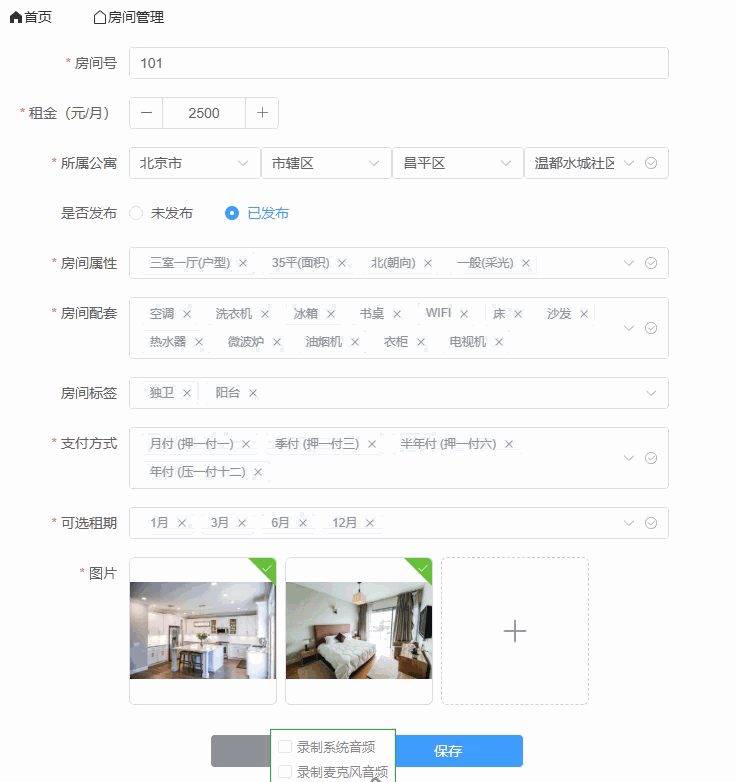Open the 温都水城社区 apartment dropdown

click(x=596, y=163)
